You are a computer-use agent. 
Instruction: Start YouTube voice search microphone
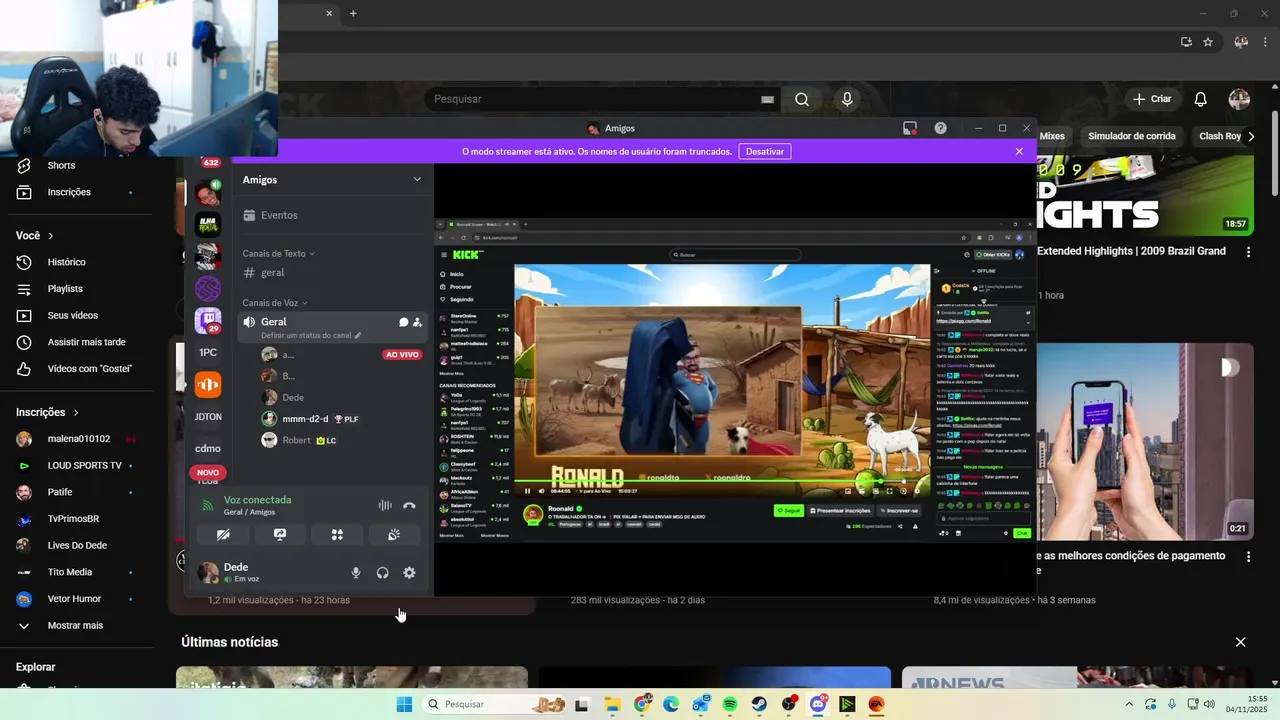847,99
